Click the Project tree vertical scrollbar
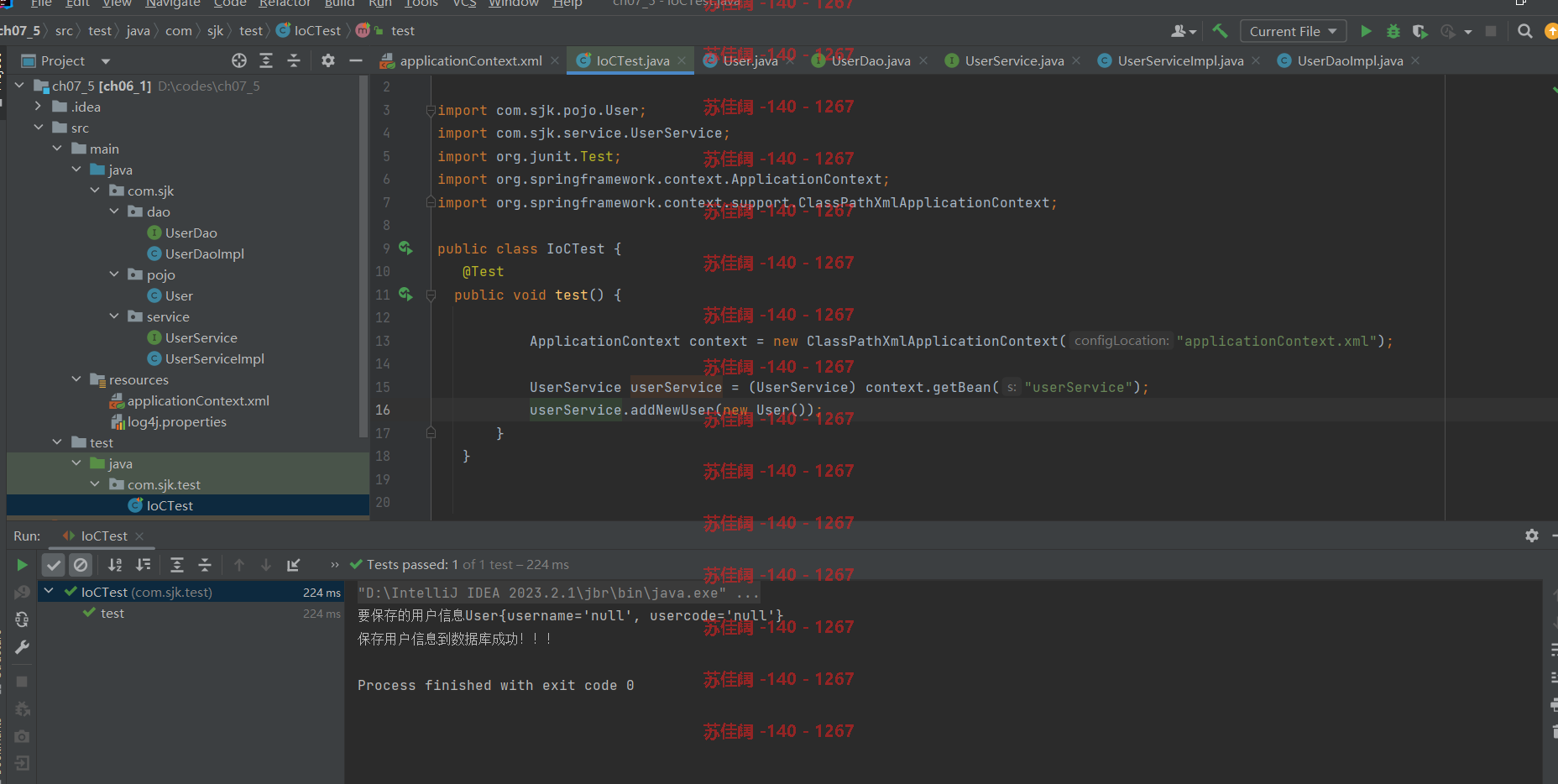1558x784 pixels. (x=363, y=256)
